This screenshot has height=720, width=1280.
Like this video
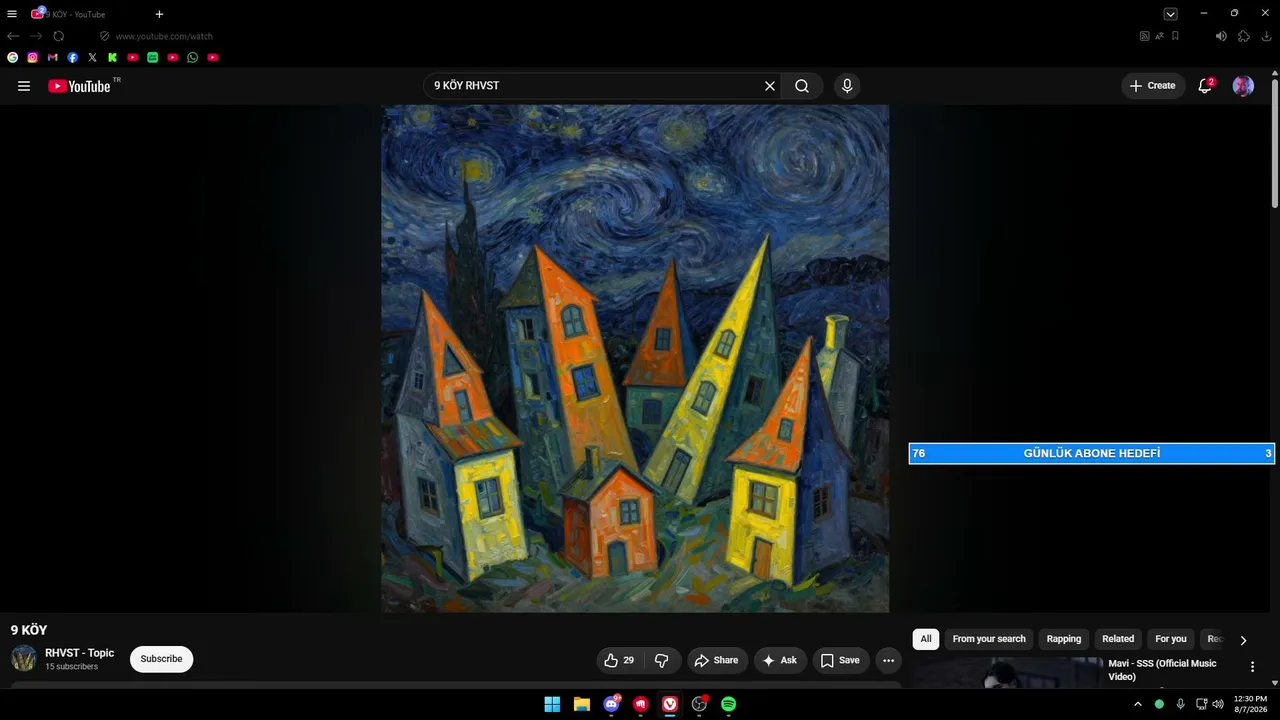(620, 660)
